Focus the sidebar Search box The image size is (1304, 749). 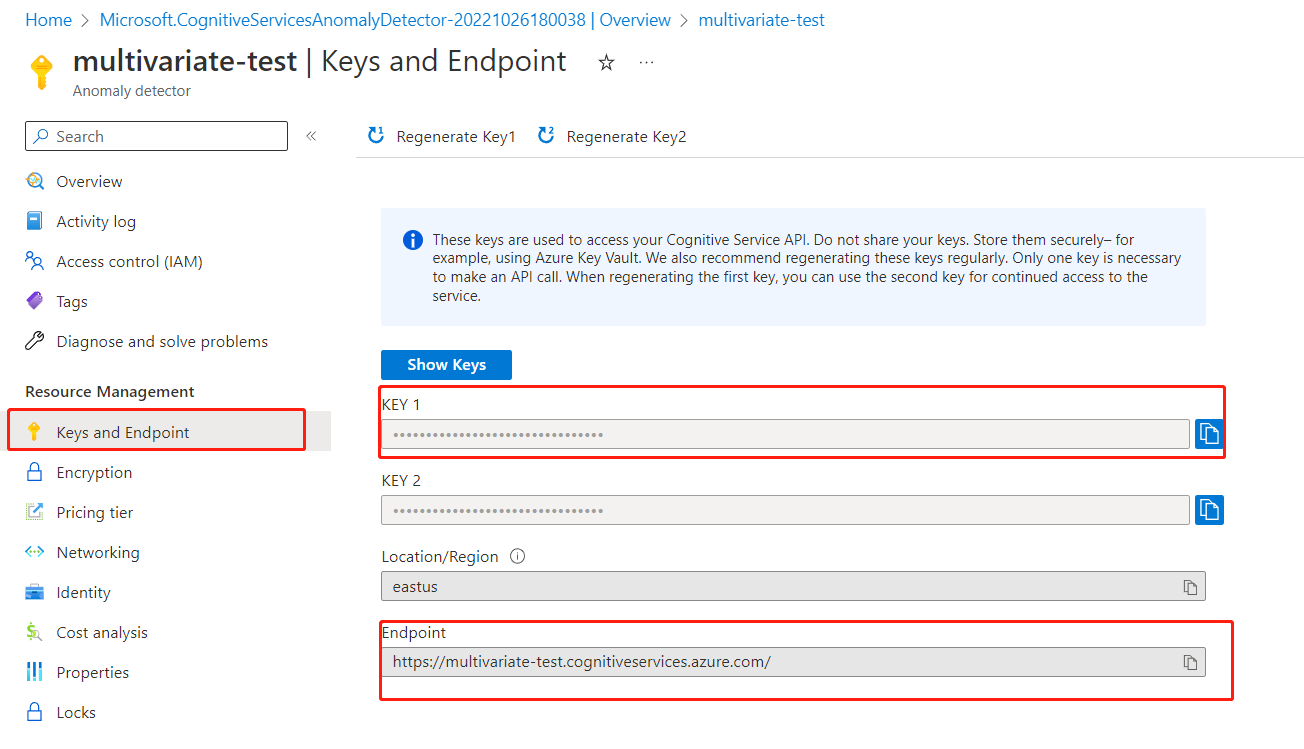[156, 136]
